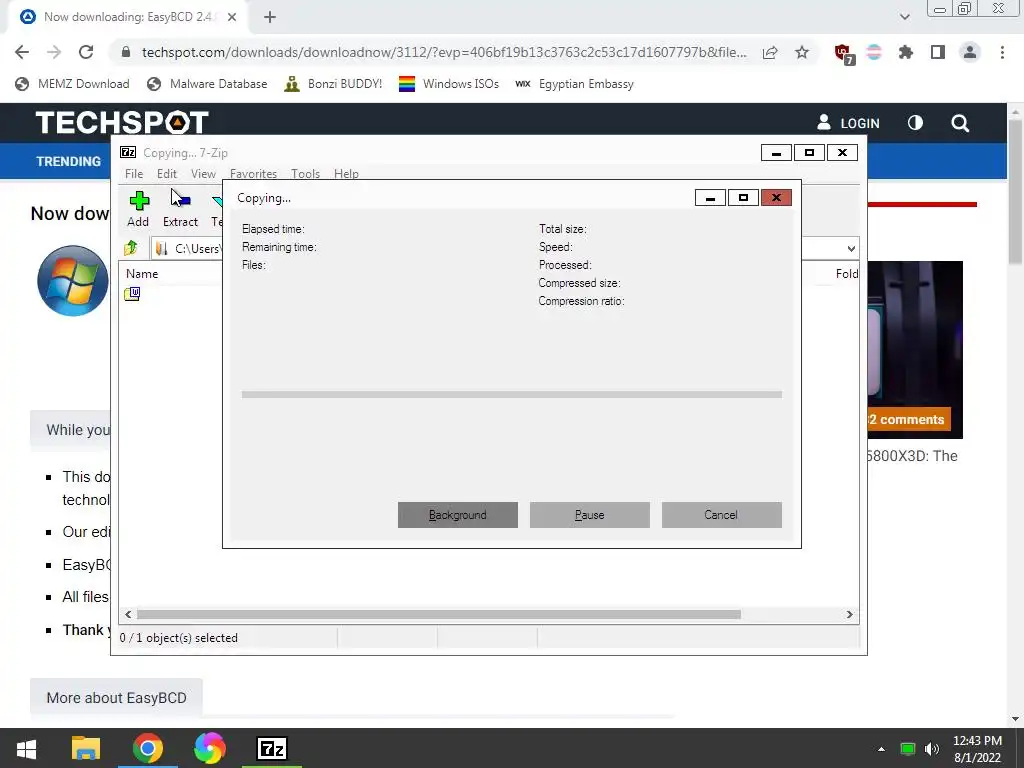
Task: Click the LOGIN link on TechSpot
Action: click(848, 123)
